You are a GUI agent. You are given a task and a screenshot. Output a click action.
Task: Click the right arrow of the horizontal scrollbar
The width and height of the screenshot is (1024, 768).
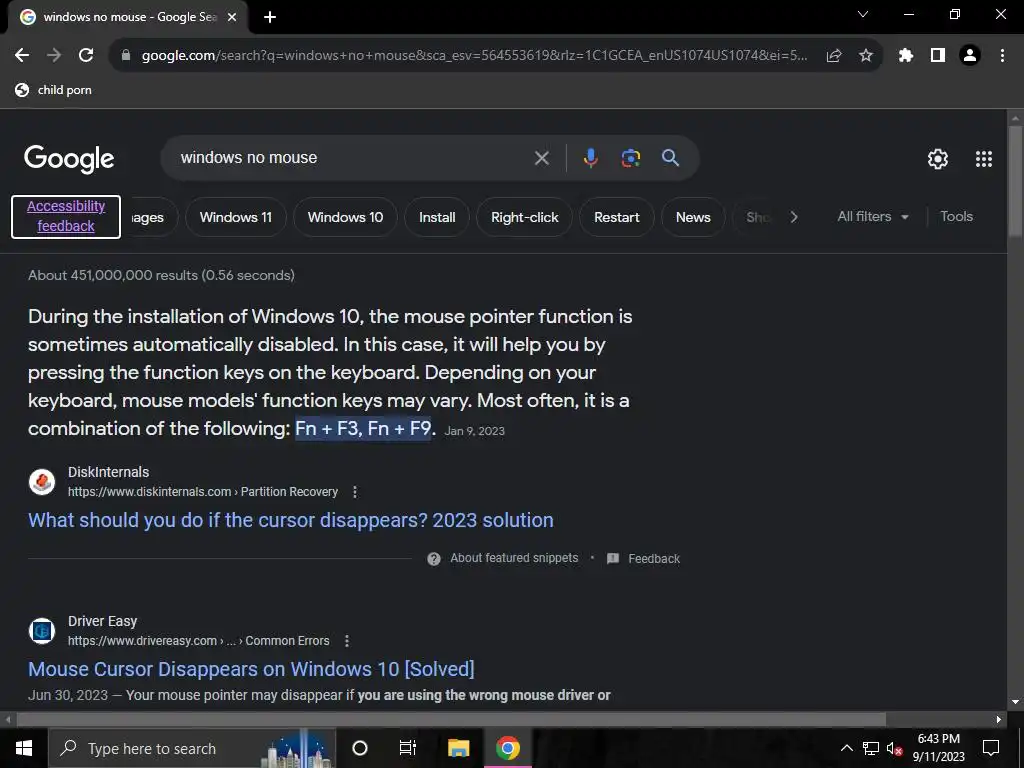(x=999, y=720)
